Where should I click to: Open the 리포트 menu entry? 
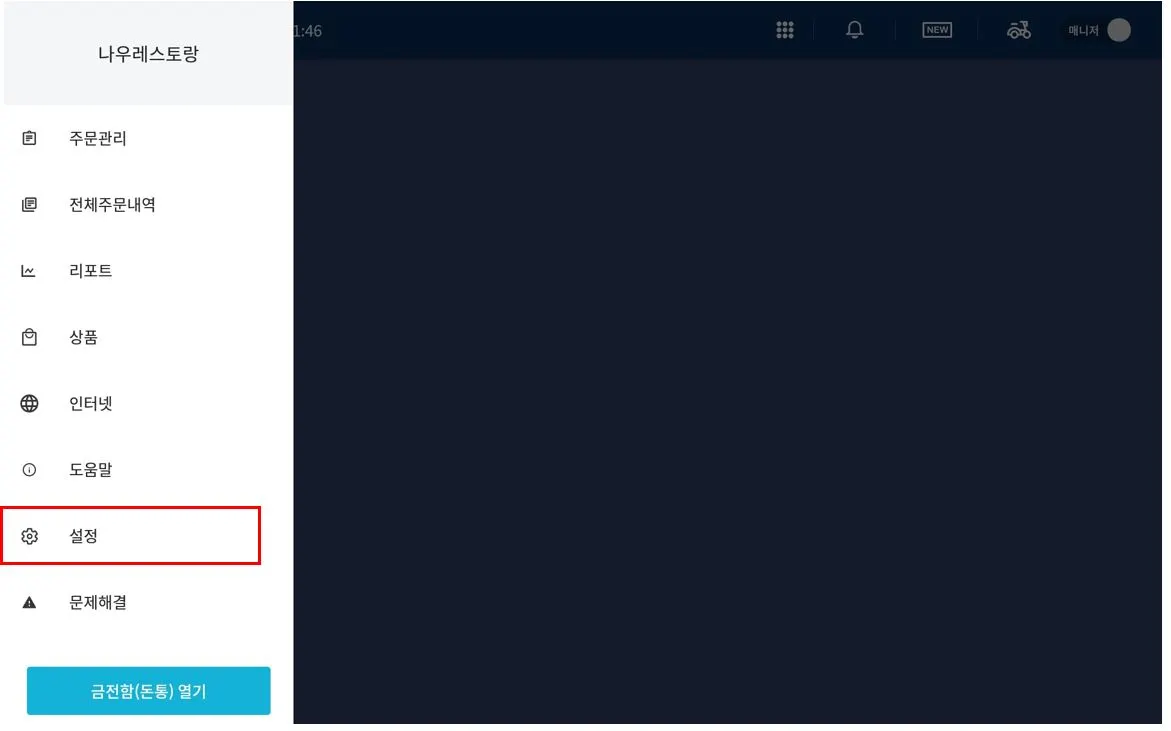pyautogui.click(x=148, y=271)
